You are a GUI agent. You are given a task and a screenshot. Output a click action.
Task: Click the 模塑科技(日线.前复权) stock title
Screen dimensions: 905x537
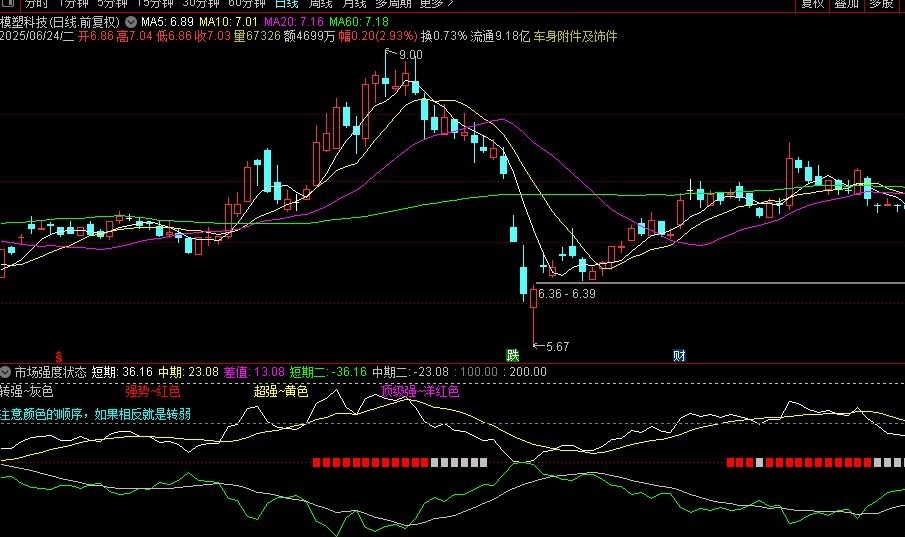tap(60, 22)
